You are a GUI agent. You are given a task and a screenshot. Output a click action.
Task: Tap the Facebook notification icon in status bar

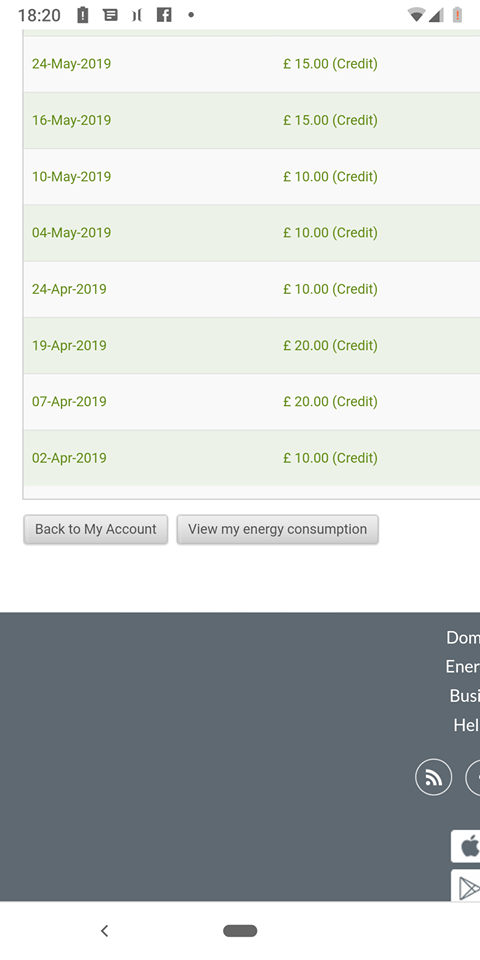pos(163,15)
